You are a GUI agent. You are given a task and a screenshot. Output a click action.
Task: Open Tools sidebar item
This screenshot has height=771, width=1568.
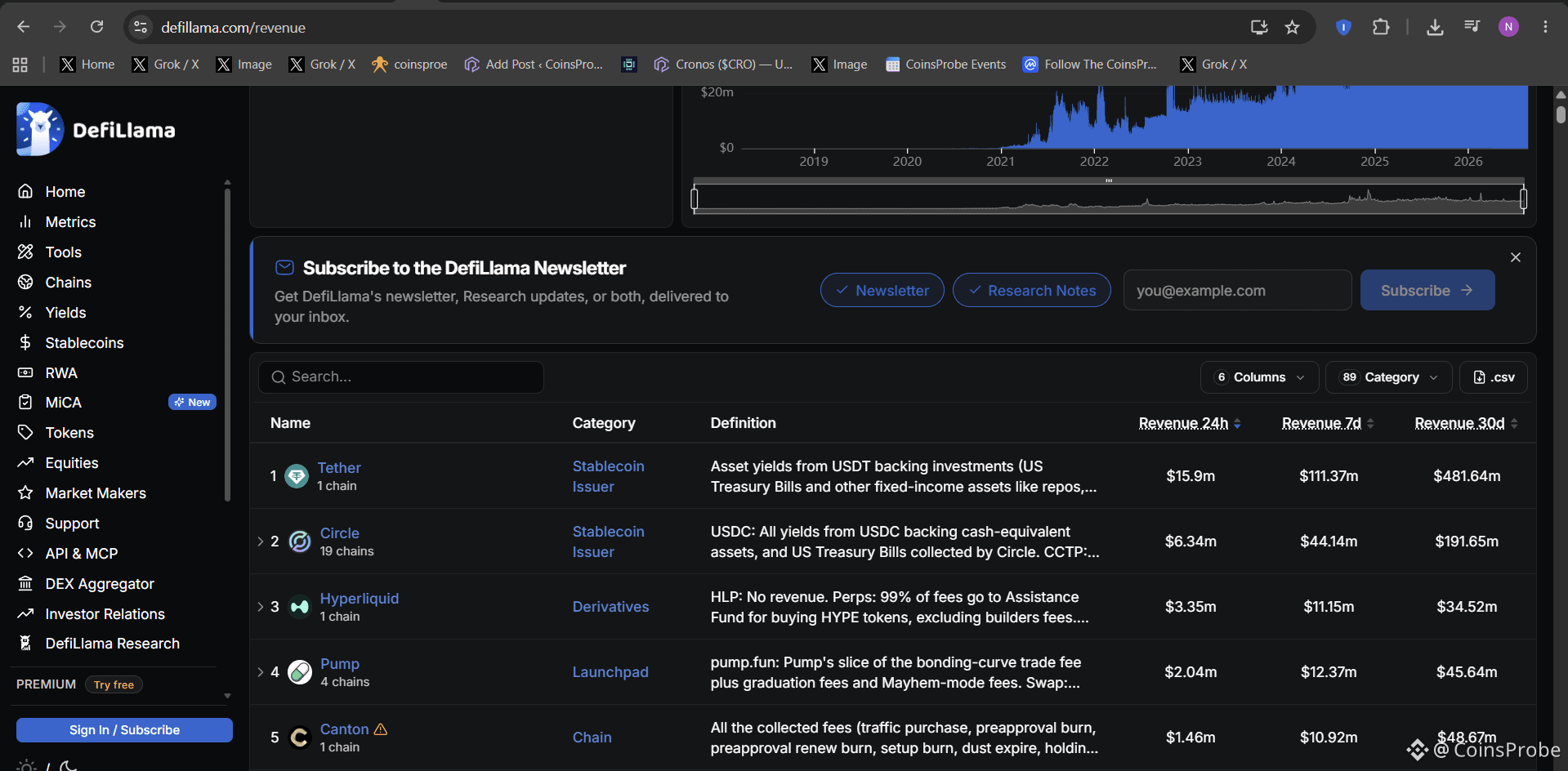64,252
